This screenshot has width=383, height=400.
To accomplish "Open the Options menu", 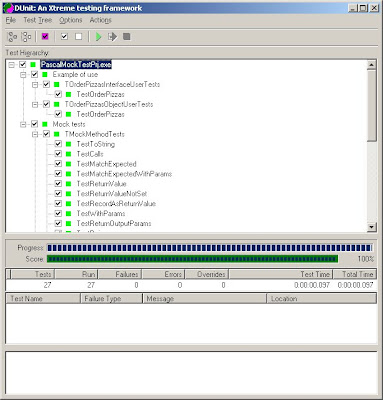I will [71, 20].
